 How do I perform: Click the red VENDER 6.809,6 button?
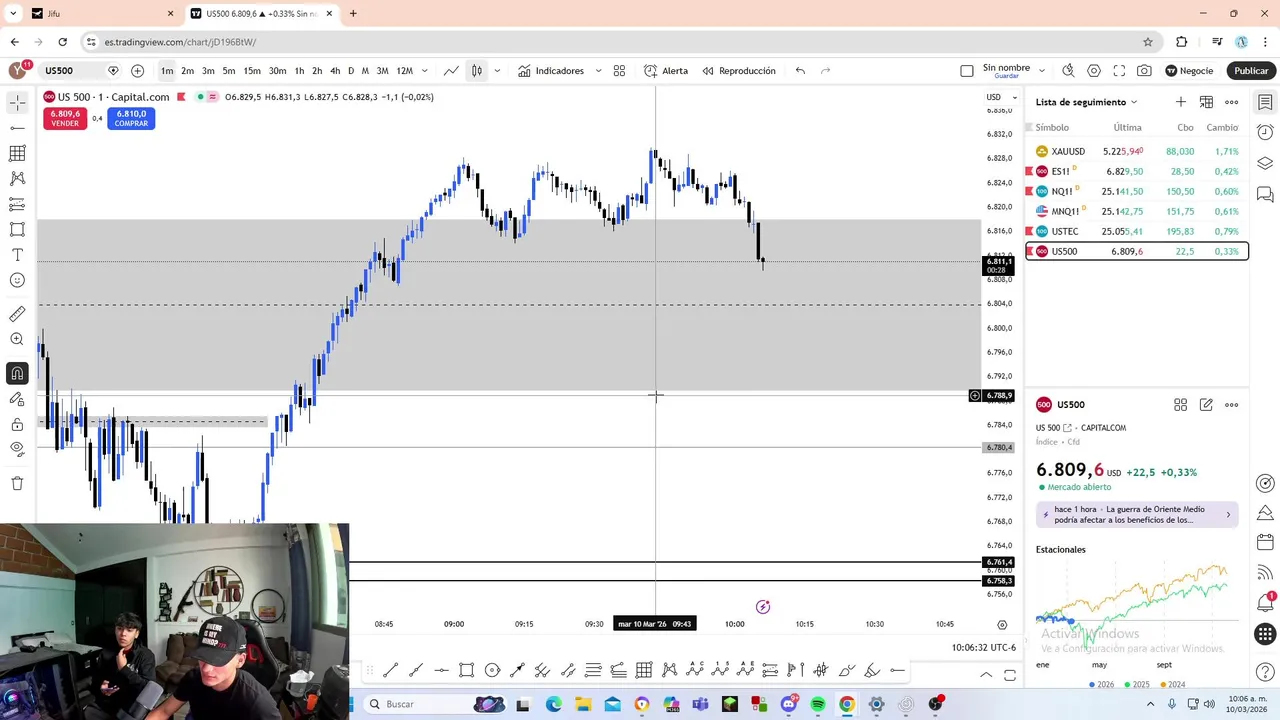click(x=65, y=118)
